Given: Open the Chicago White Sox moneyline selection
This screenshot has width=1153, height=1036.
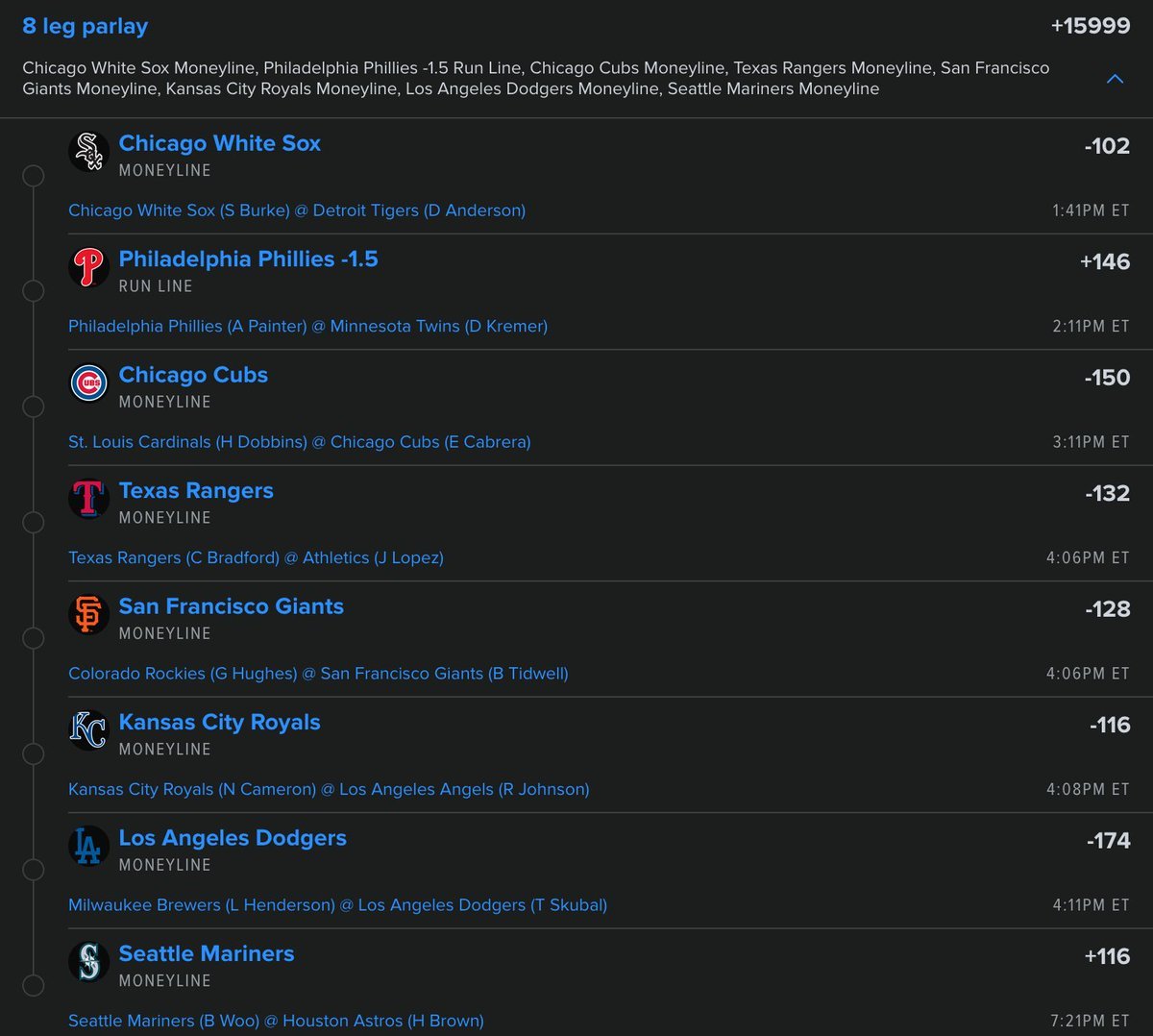Looking at the screenshot, I should pos(219,143).
